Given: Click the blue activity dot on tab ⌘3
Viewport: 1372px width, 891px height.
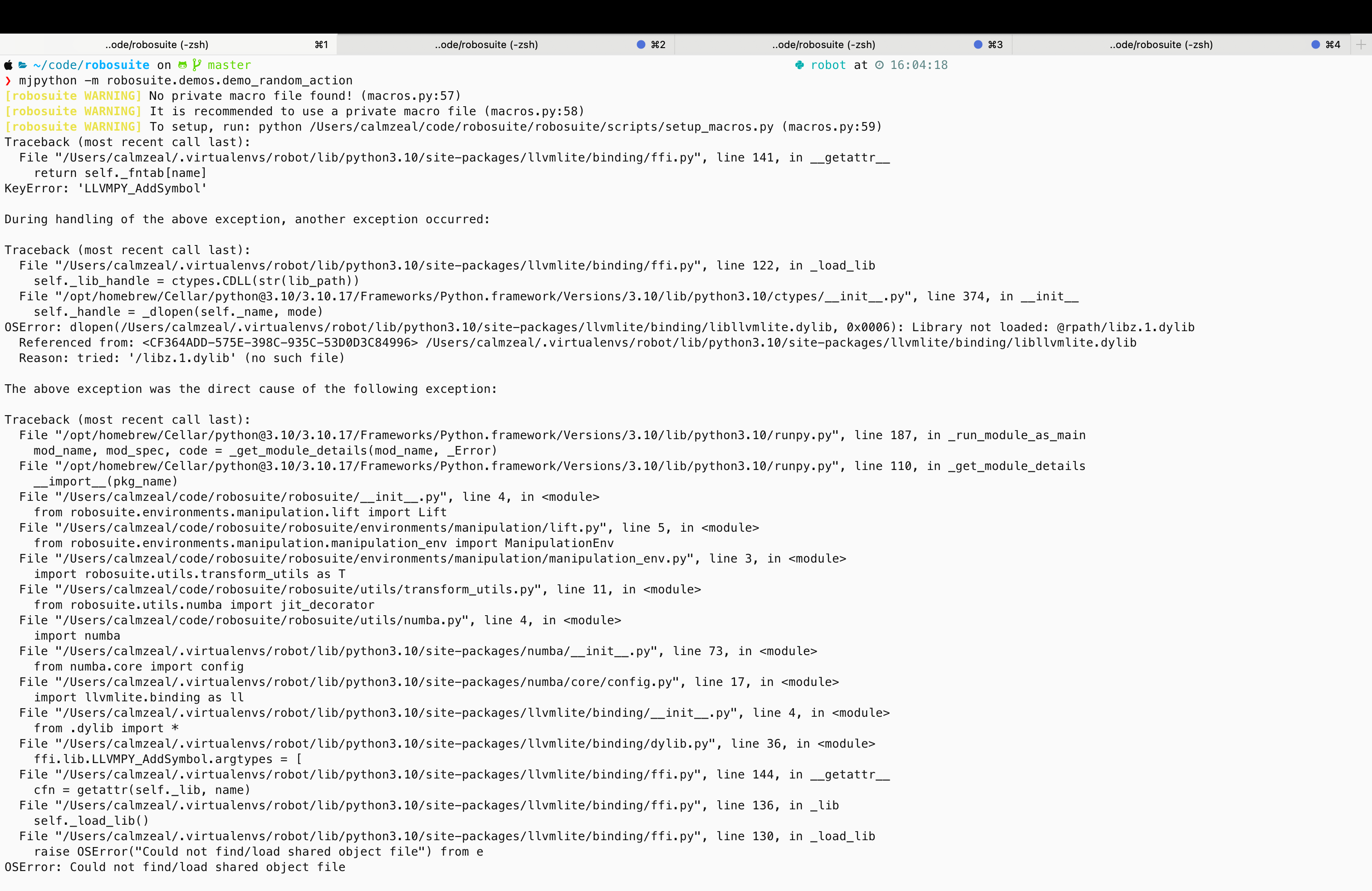Looking at the screenshot, I should (978, 44).
